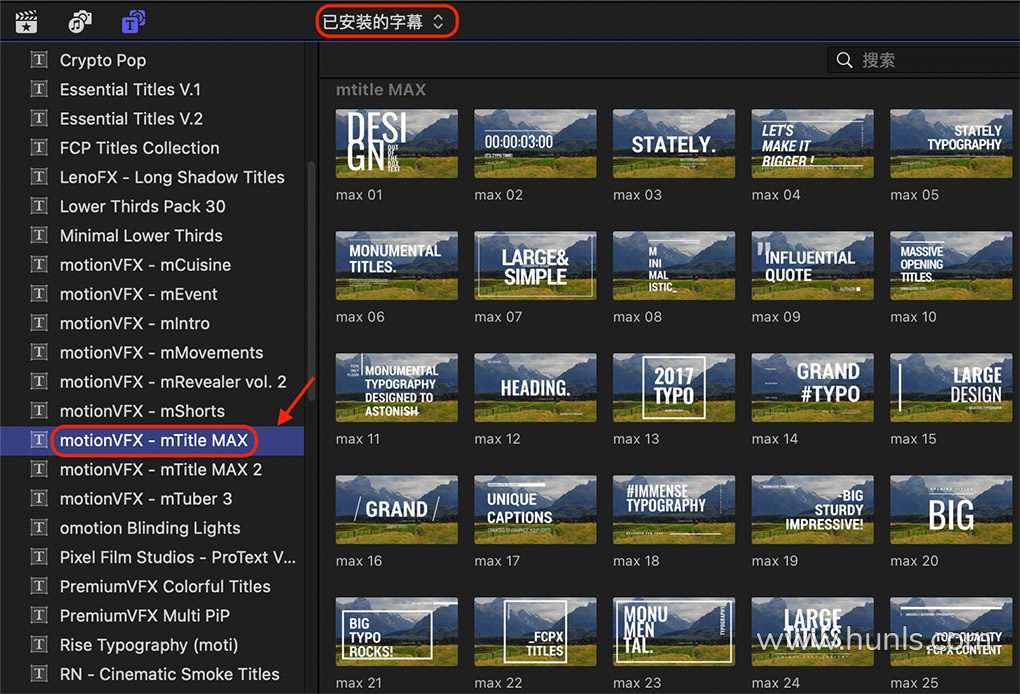Select the max 18 #IMMENSE TYPOGRAPHY thumbnail

[674, 509]
